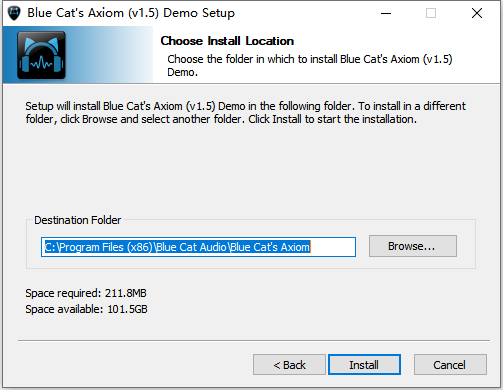Screen dimensions: 503x390
Task: Click the 'Setup will install' instruction text
Action: pyautogui.click(x=246, y=112)
